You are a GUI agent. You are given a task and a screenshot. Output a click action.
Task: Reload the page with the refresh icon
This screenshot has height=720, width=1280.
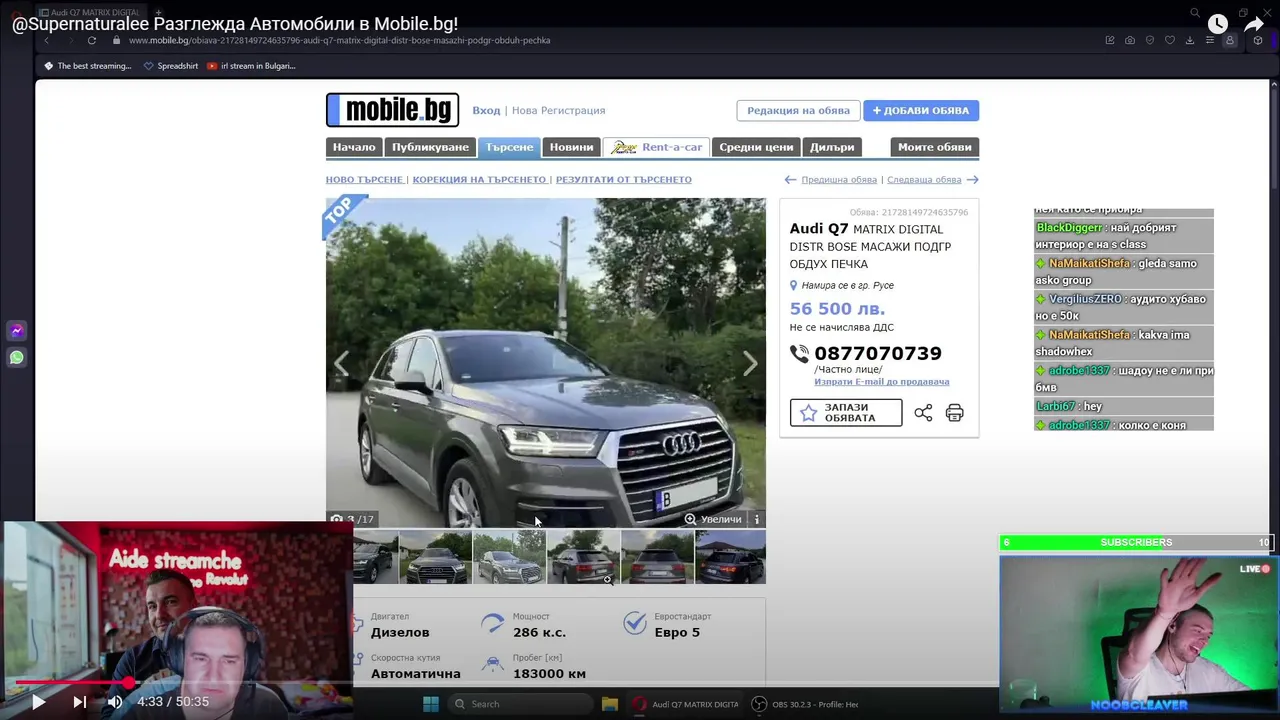point(91,40)
